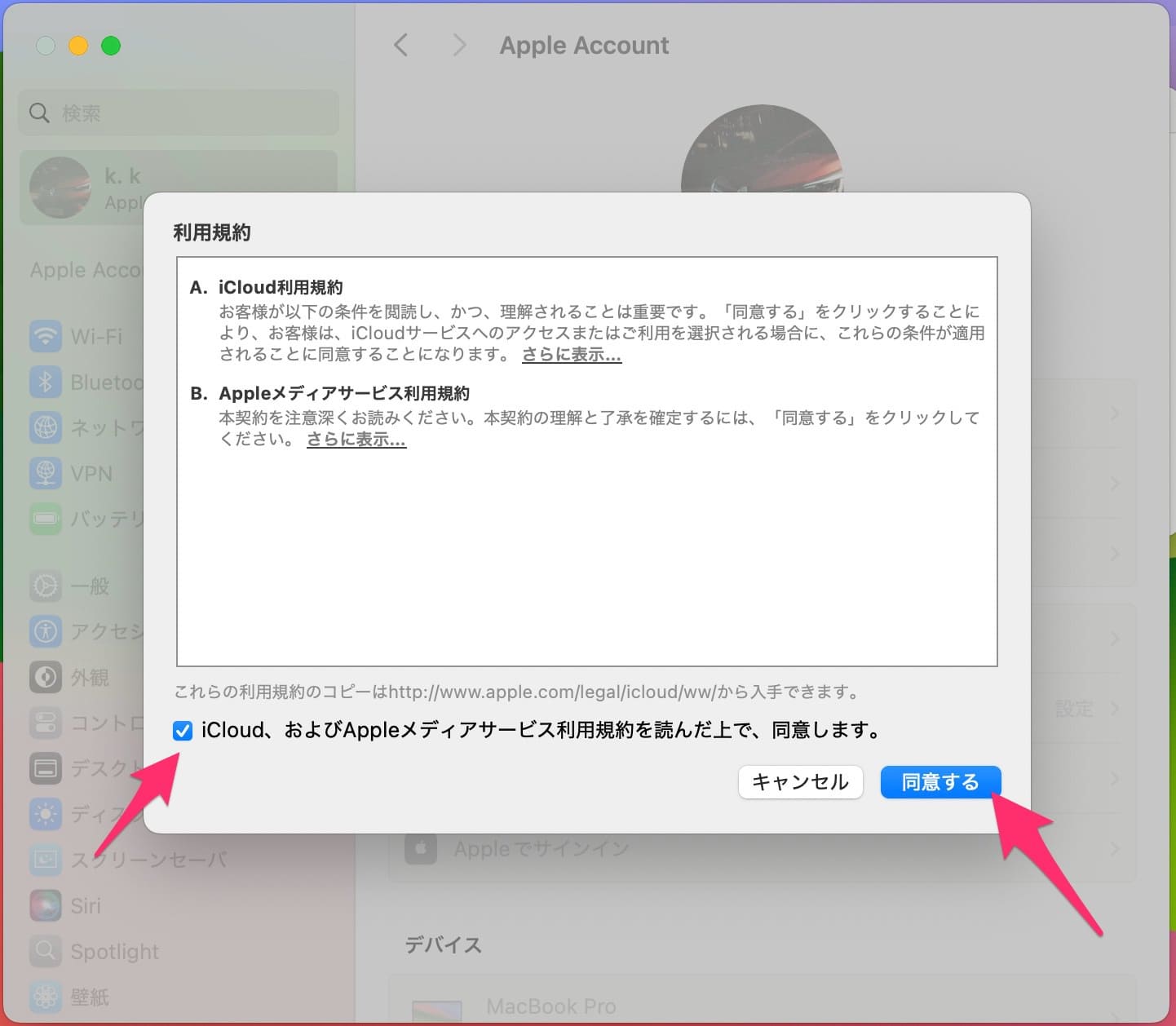The height and width of the screenshot is (1026, 1176).
Task: Click the 検索 search field
Action: (x=179, y=113)
